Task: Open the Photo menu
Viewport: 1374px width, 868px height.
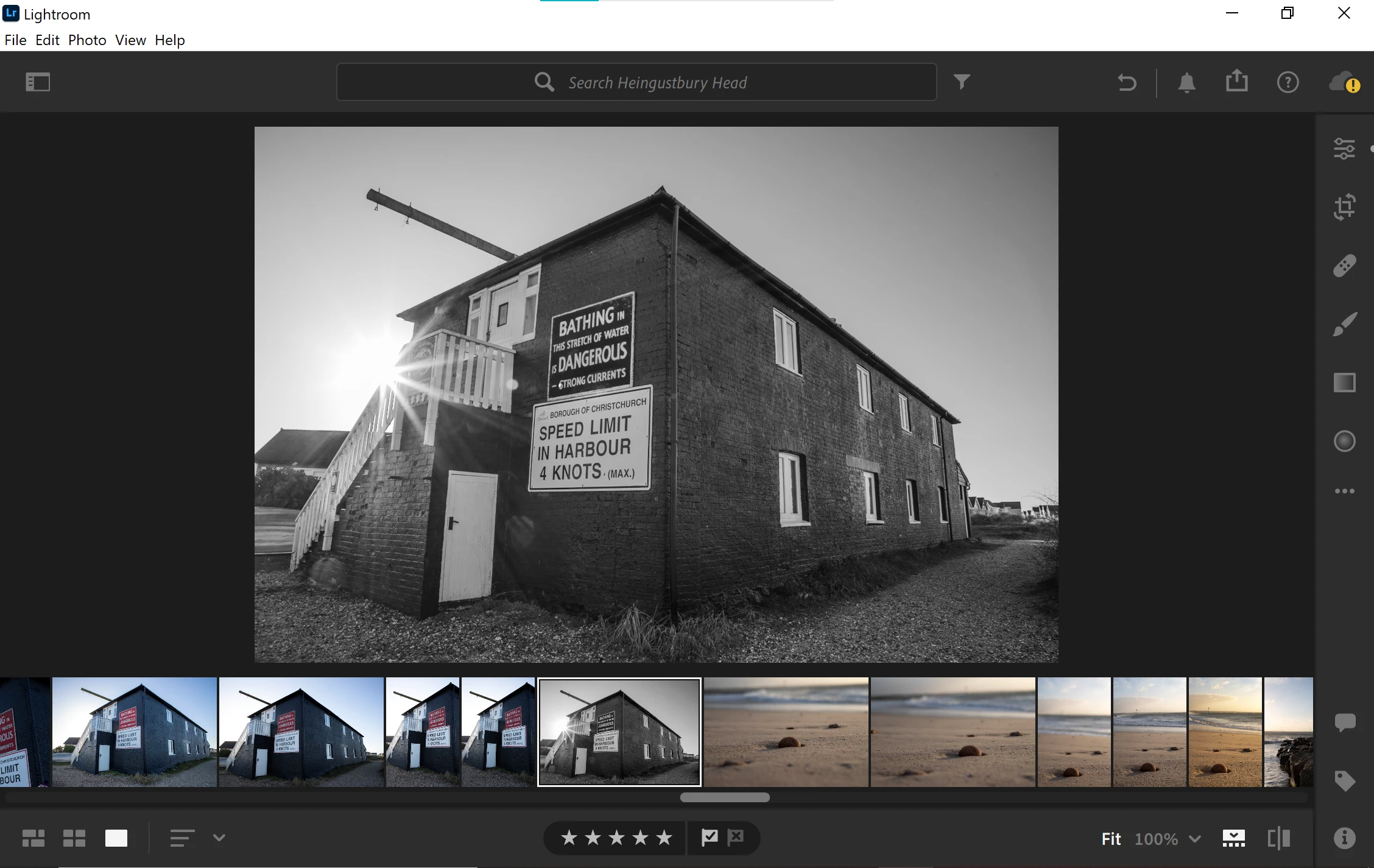Action: (87, 40)
